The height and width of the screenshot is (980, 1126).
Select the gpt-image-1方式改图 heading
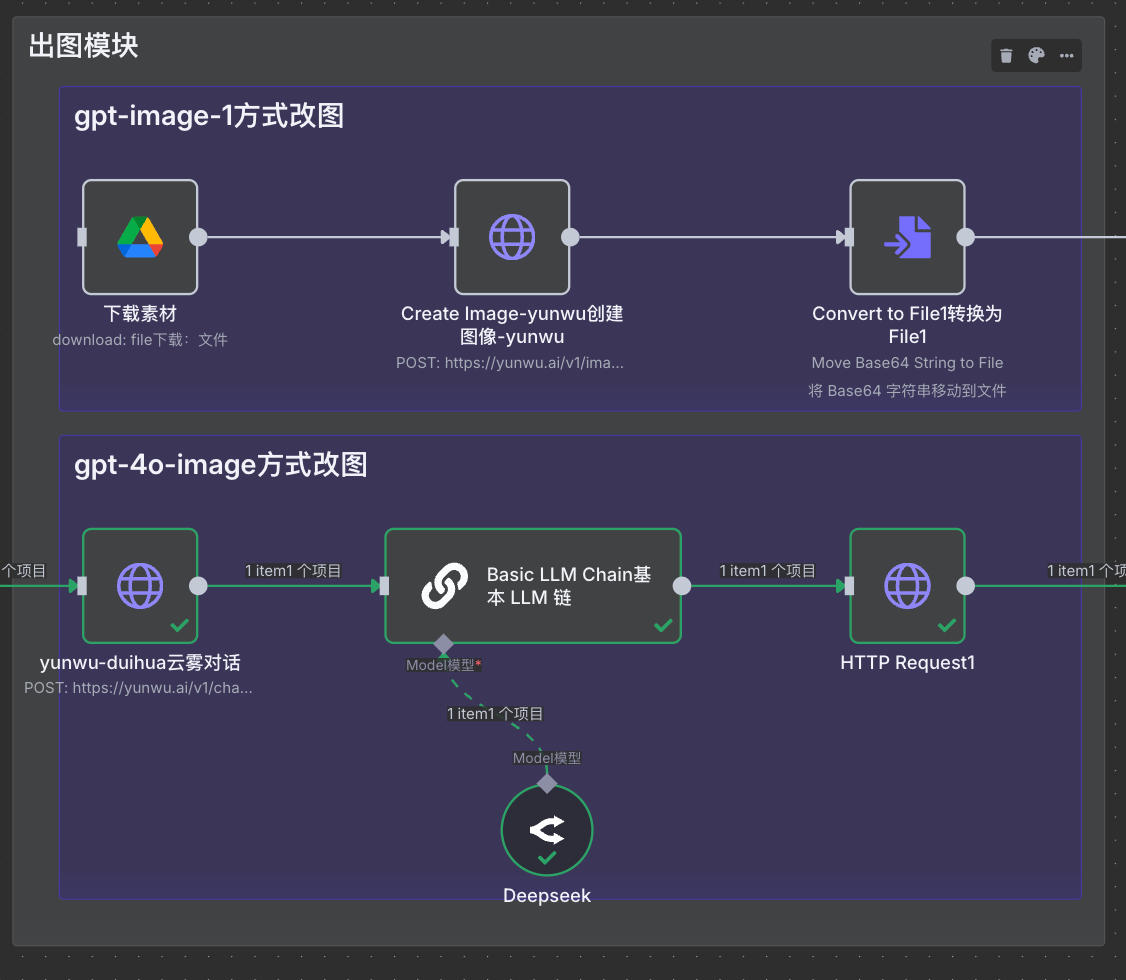pos(209,116)
